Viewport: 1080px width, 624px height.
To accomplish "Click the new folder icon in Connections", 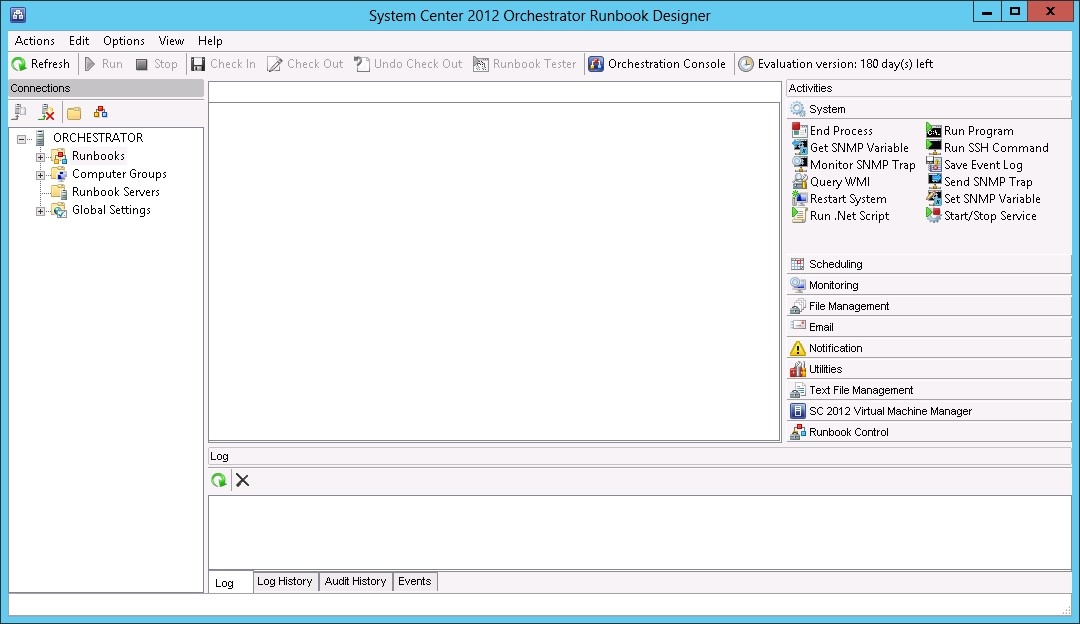I will 74,112.
